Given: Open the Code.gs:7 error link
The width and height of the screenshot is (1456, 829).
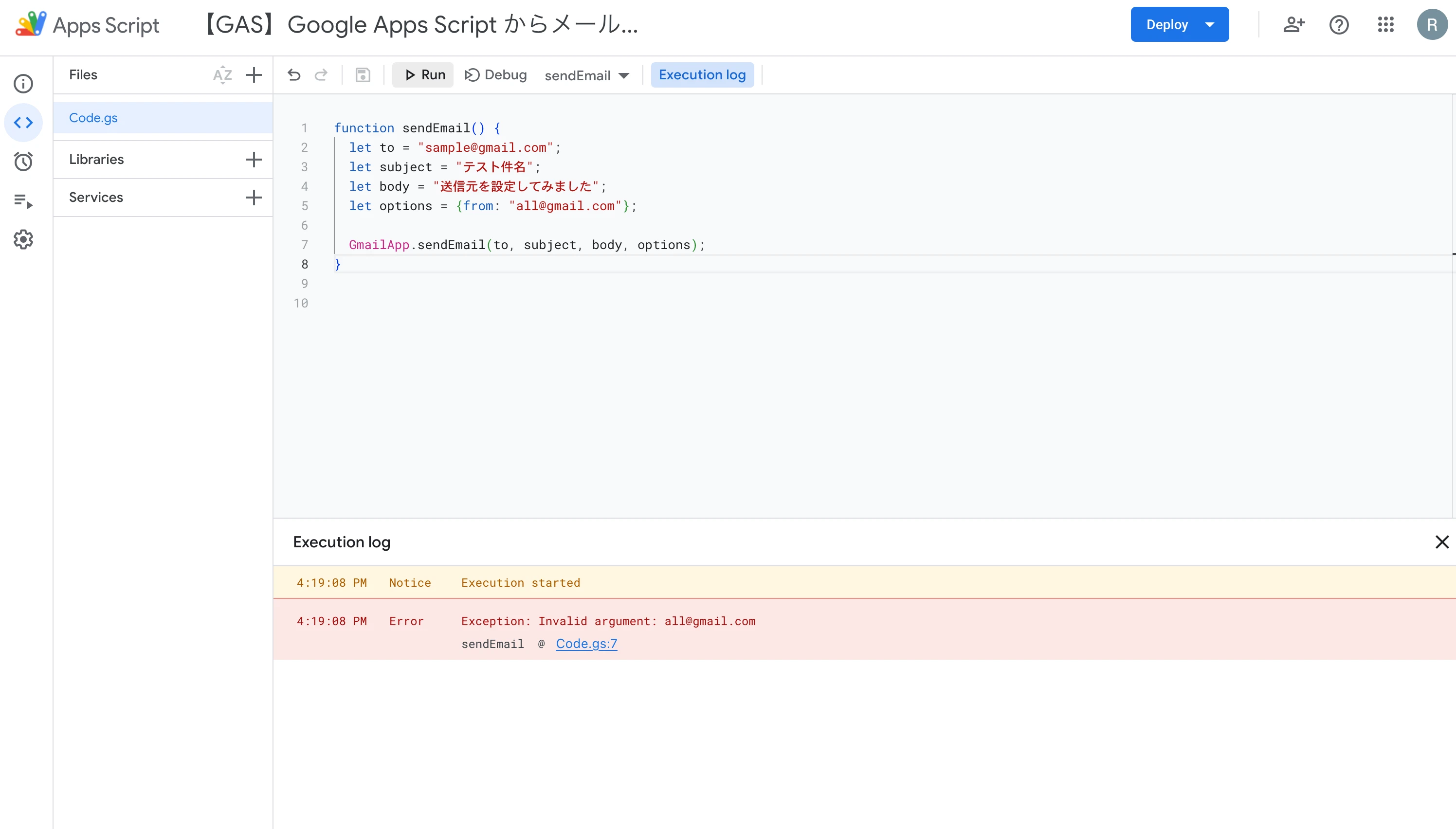Looking at the screenshot, I should pos(586,643).
